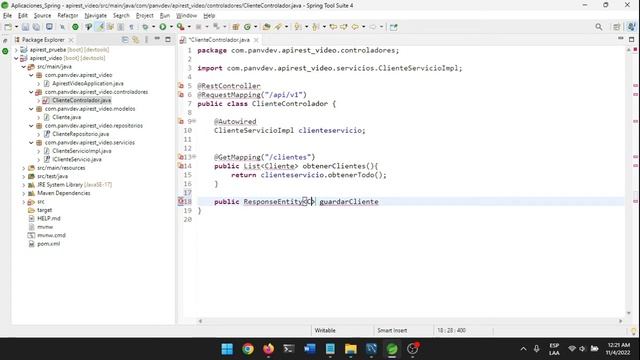This screenshot has width=640, height=360.
Task: Open the Window menu
Action: (x=187, y=16)
